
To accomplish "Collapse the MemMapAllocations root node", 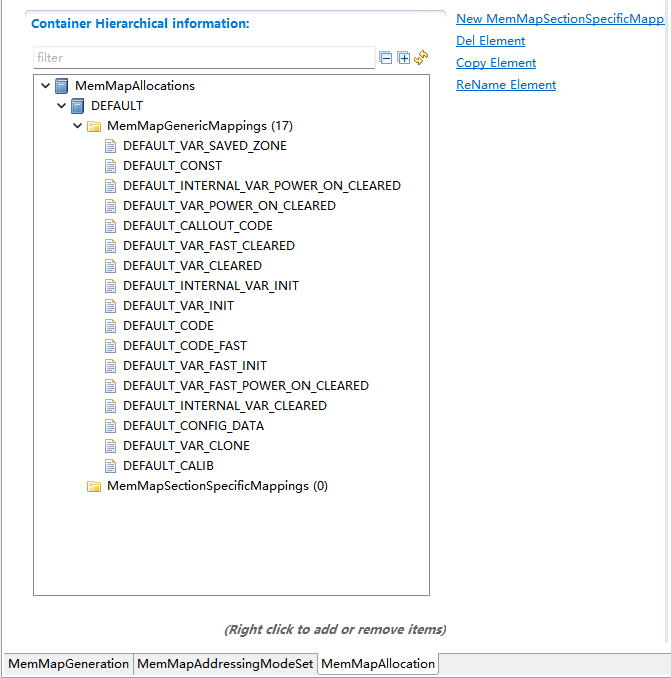I will coord(46,86).
